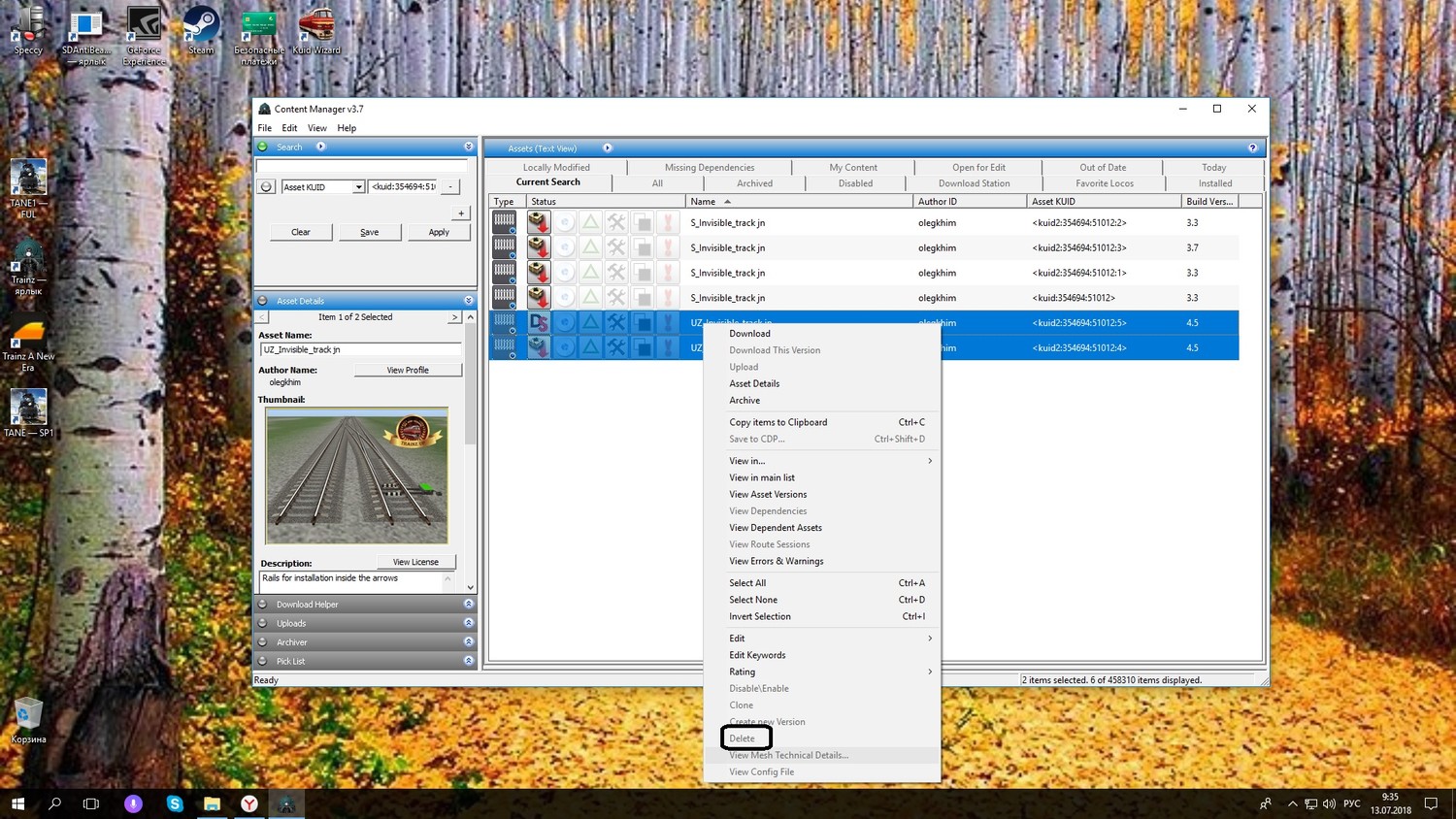Click the View License button
The height and width of the screenshot is (819, 1456).
[415, 562]
